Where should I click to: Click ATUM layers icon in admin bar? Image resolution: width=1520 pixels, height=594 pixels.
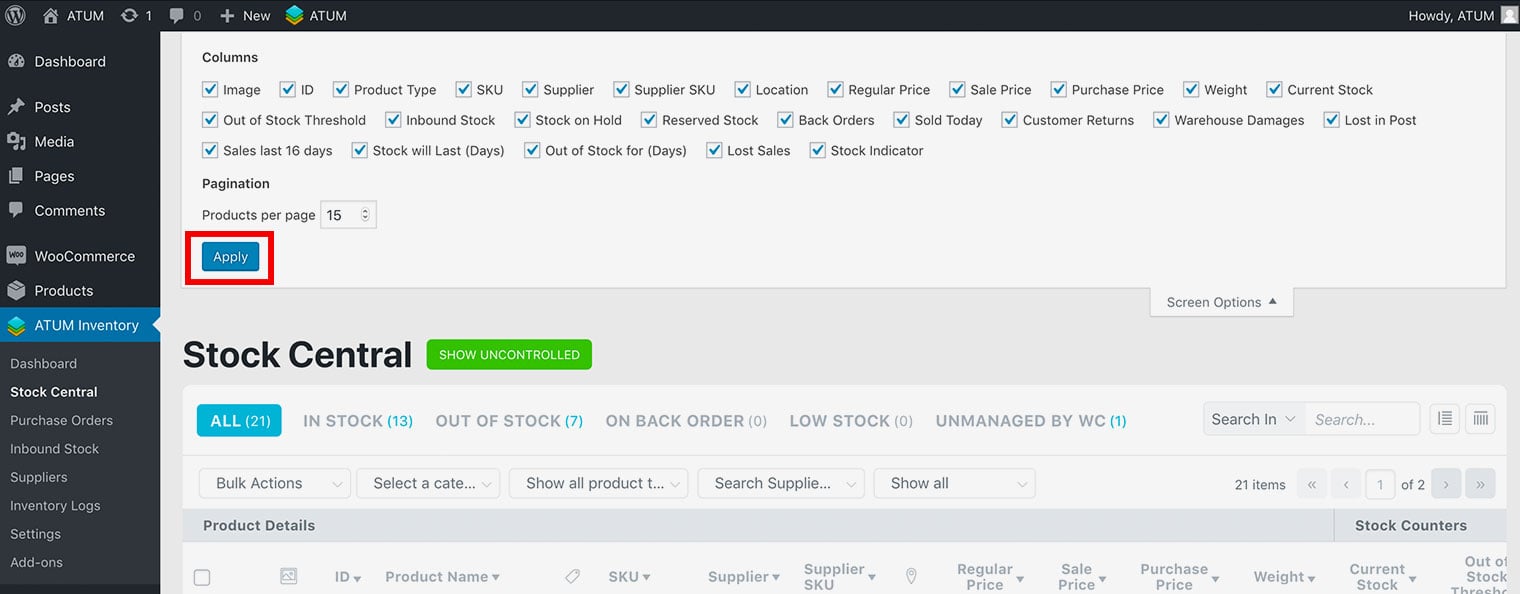pos(294,15)
